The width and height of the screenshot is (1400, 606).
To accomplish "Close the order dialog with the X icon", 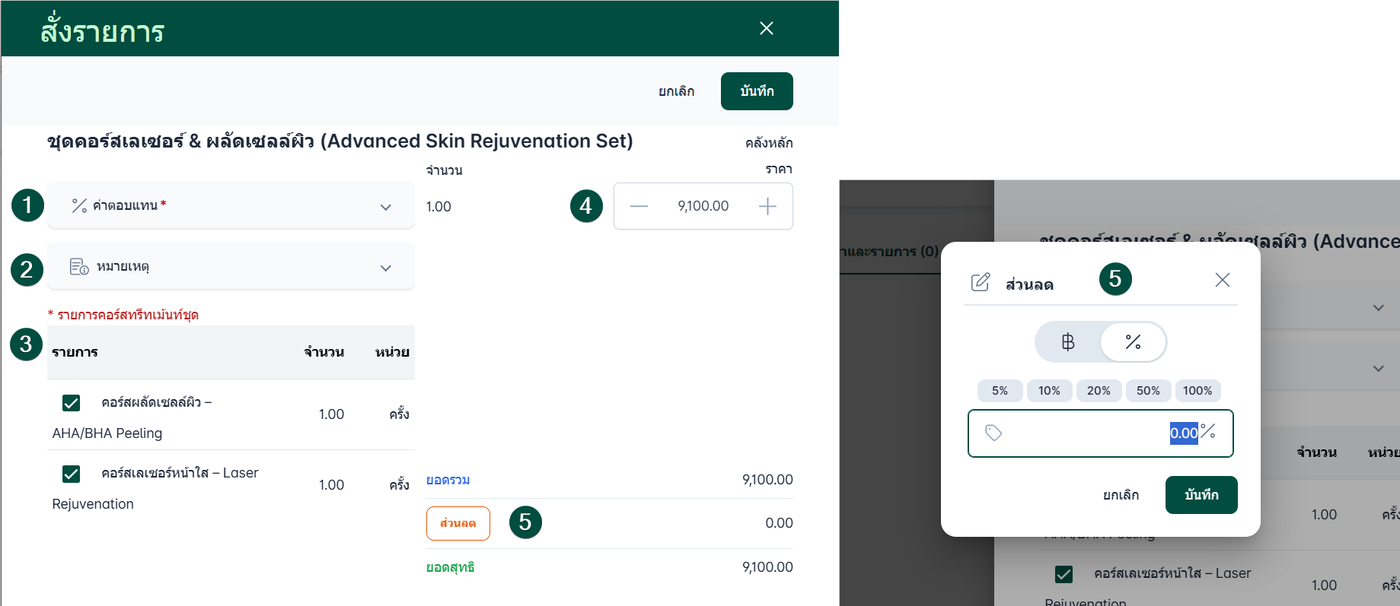I will (x=767, y=28).
